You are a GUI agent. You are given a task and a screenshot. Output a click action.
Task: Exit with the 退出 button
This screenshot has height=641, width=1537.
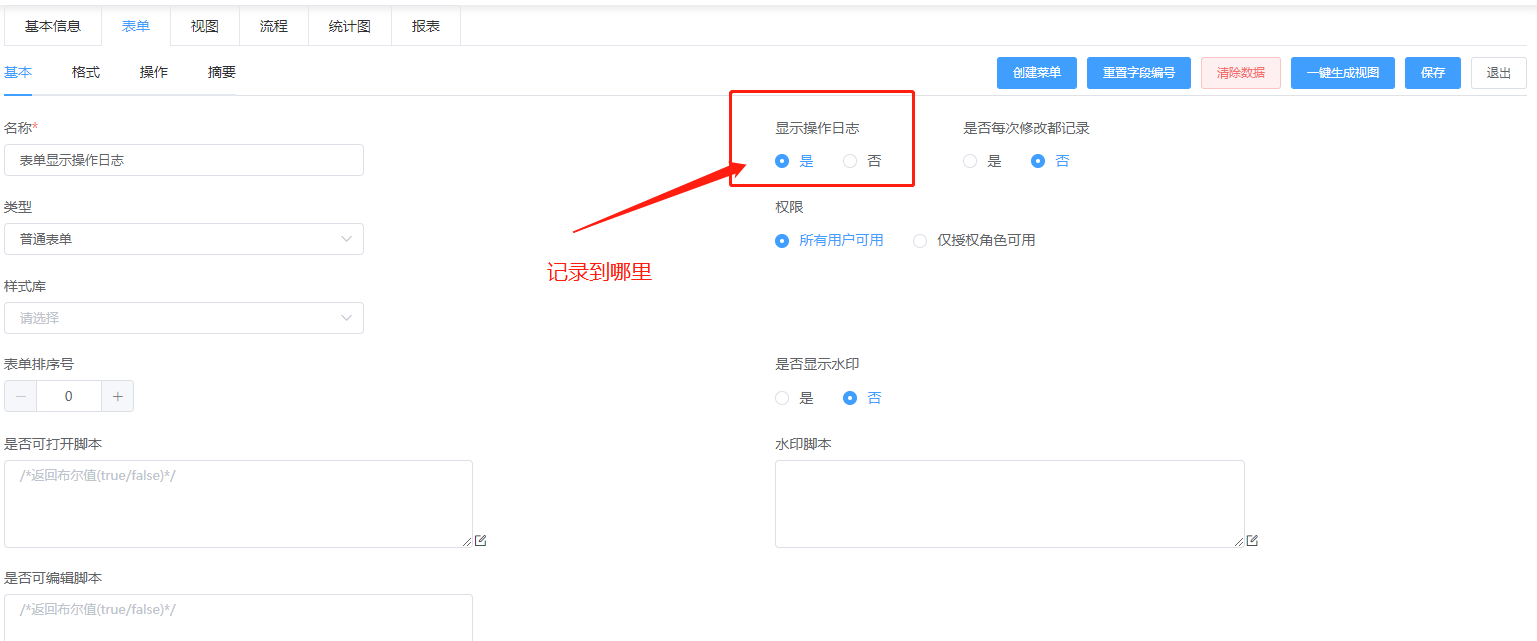coord(1499,73)
